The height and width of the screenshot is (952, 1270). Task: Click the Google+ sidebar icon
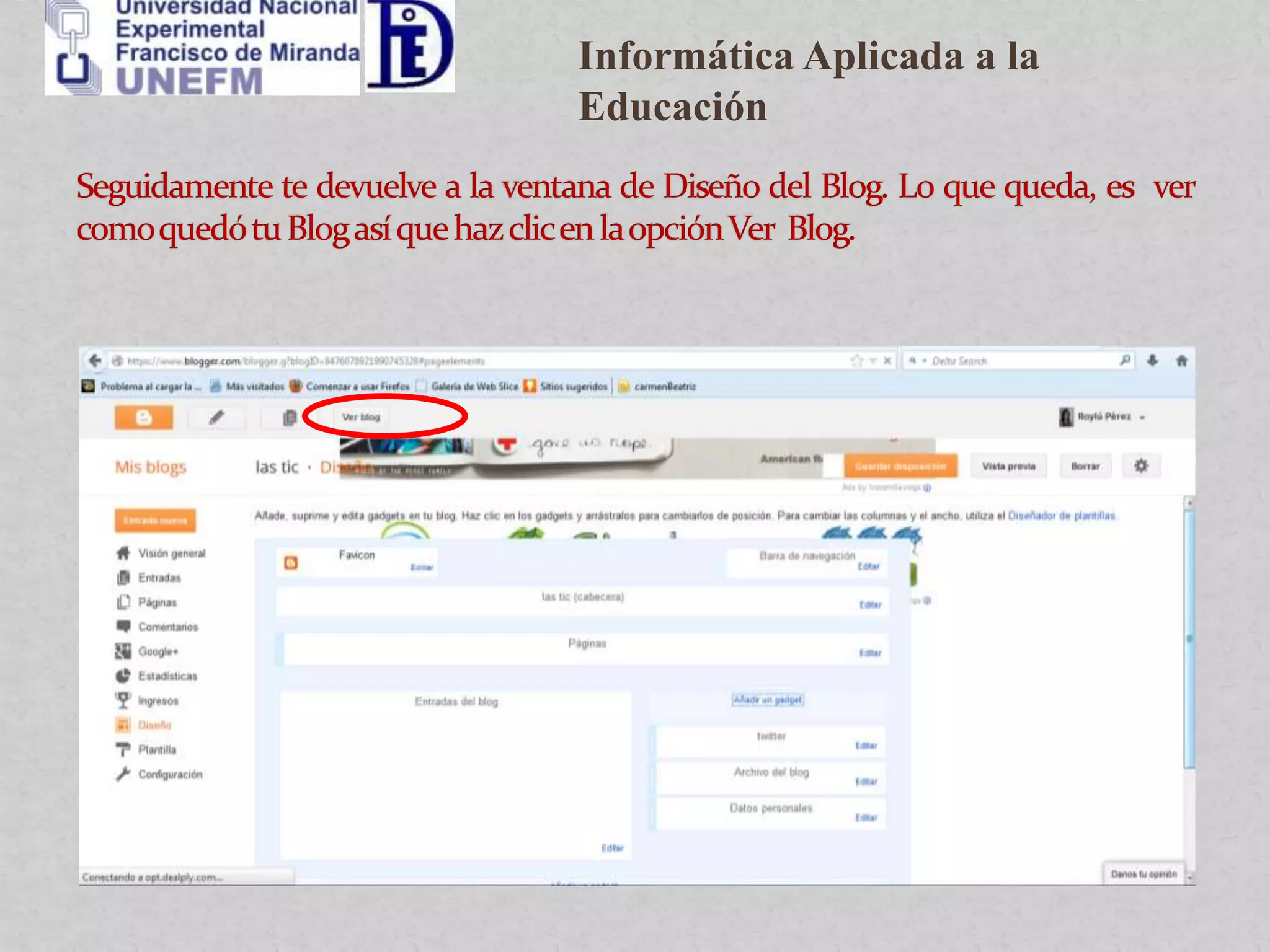point(123,651)
